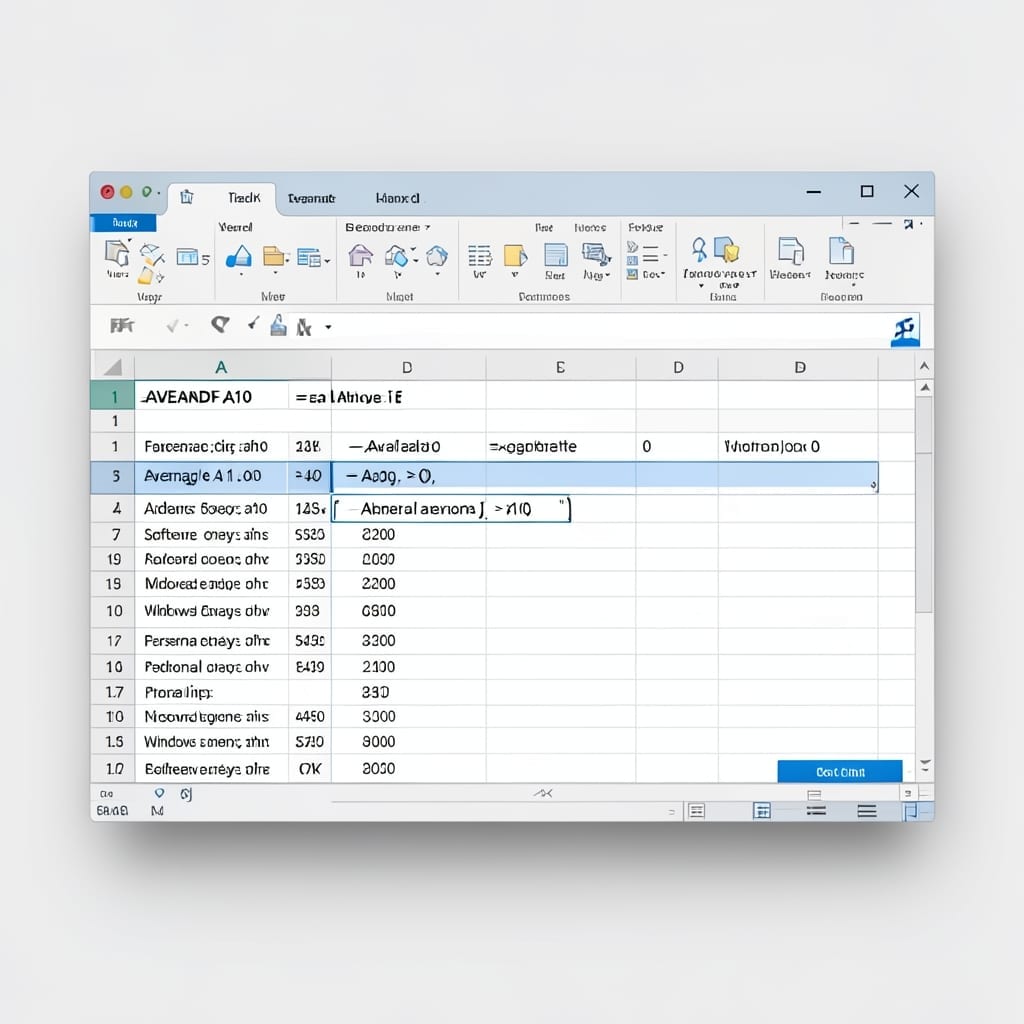Click the blue and yellow copy pages icon
The height and width of the screenshot is (1024, 1024).
726,249
